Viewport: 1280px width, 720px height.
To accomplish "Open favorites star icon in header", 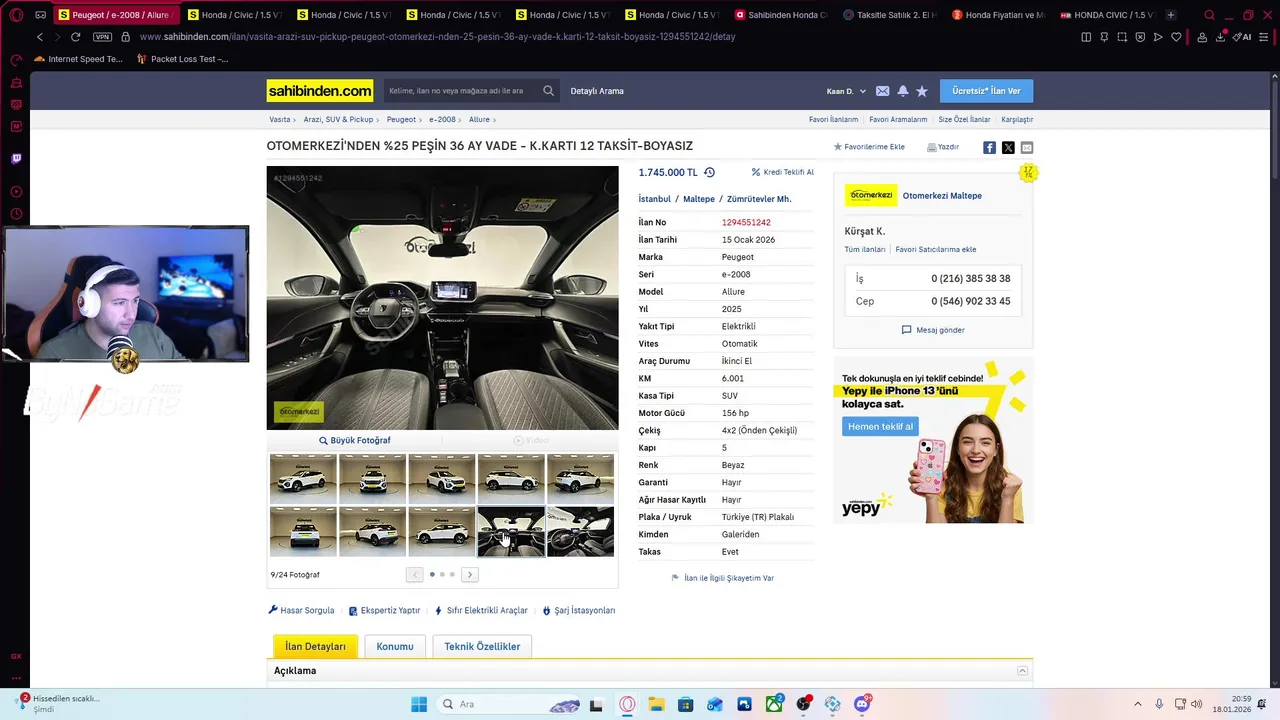I will [922, 91].
